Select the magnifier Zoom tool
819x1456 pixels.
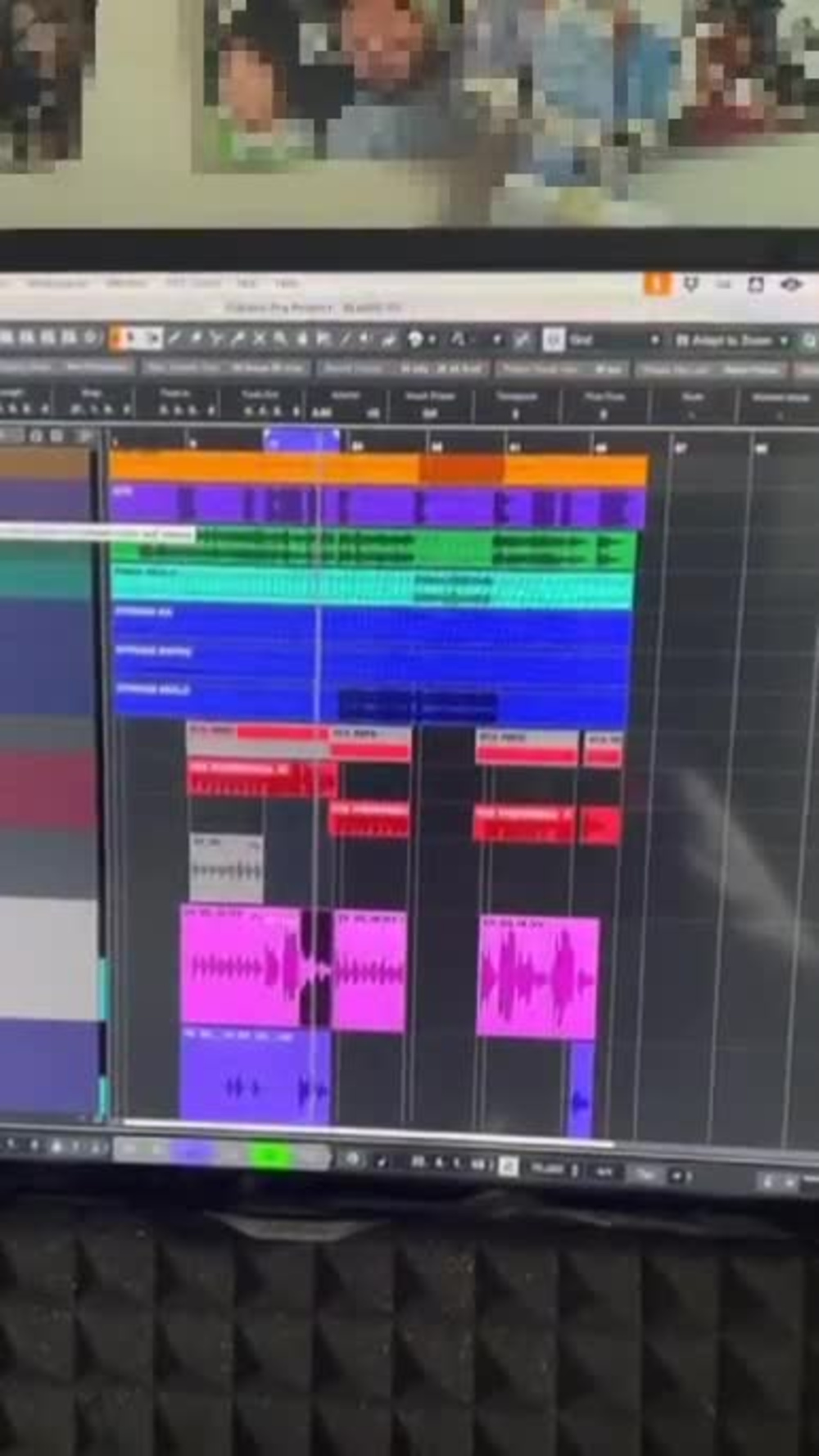pos(280,338)
